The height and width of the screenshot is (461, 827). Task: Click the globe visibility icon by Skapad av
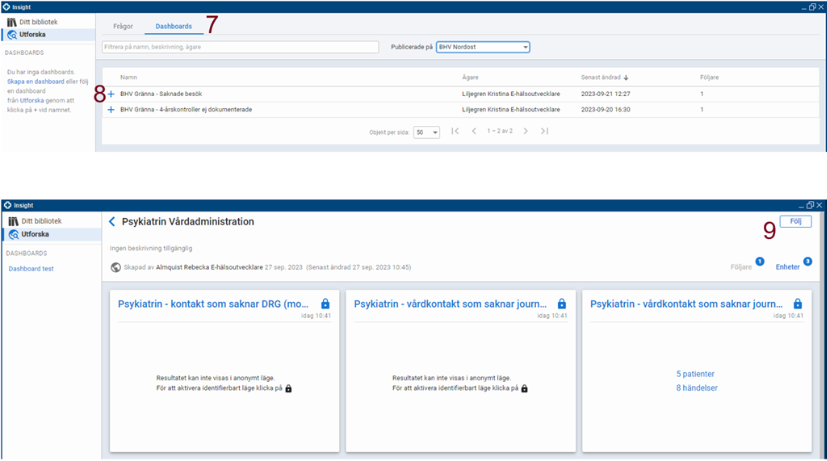pyautogui.click(x=116, y=267)
